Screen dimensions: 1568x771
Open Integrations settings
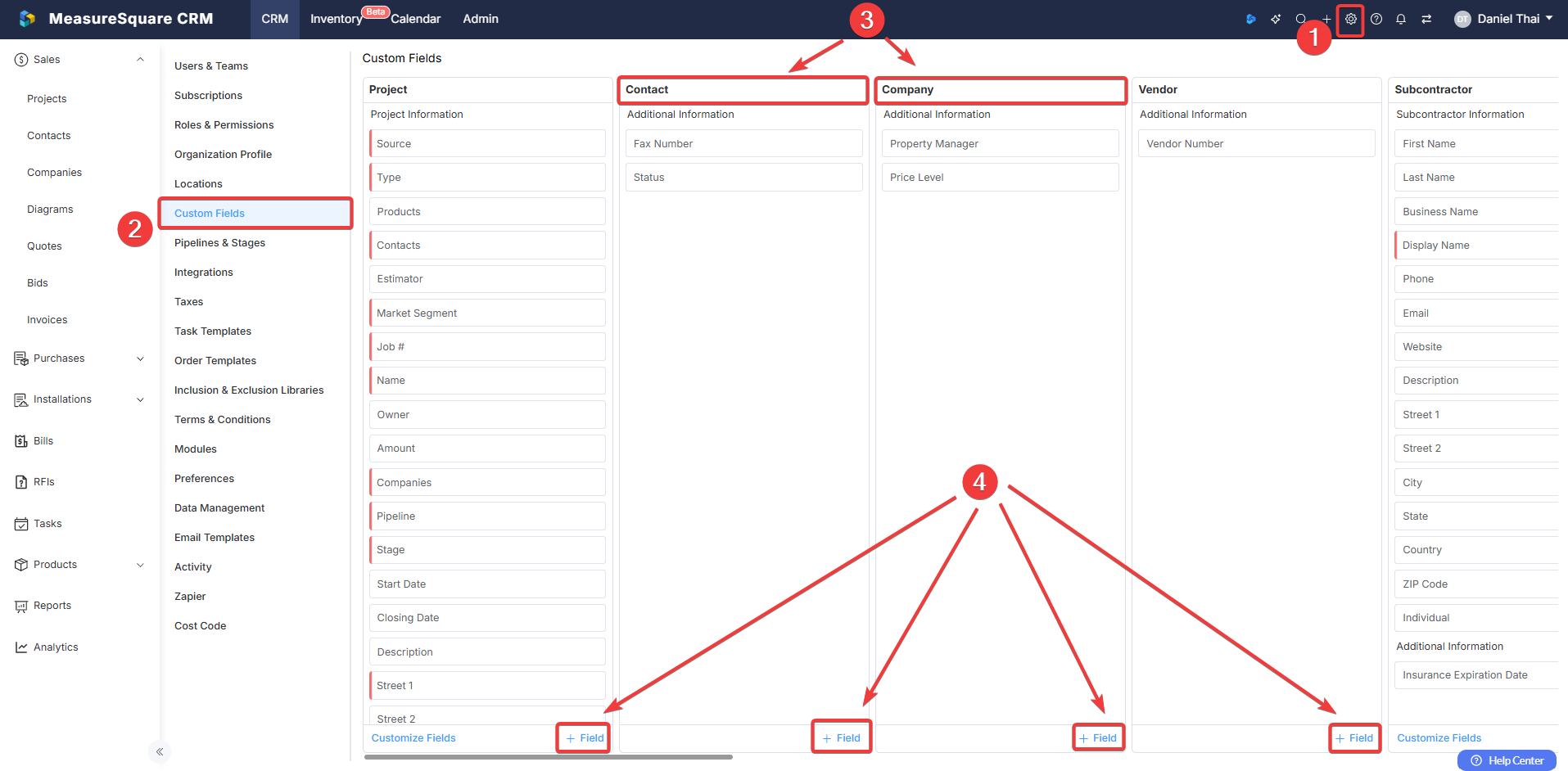point(204,273)
